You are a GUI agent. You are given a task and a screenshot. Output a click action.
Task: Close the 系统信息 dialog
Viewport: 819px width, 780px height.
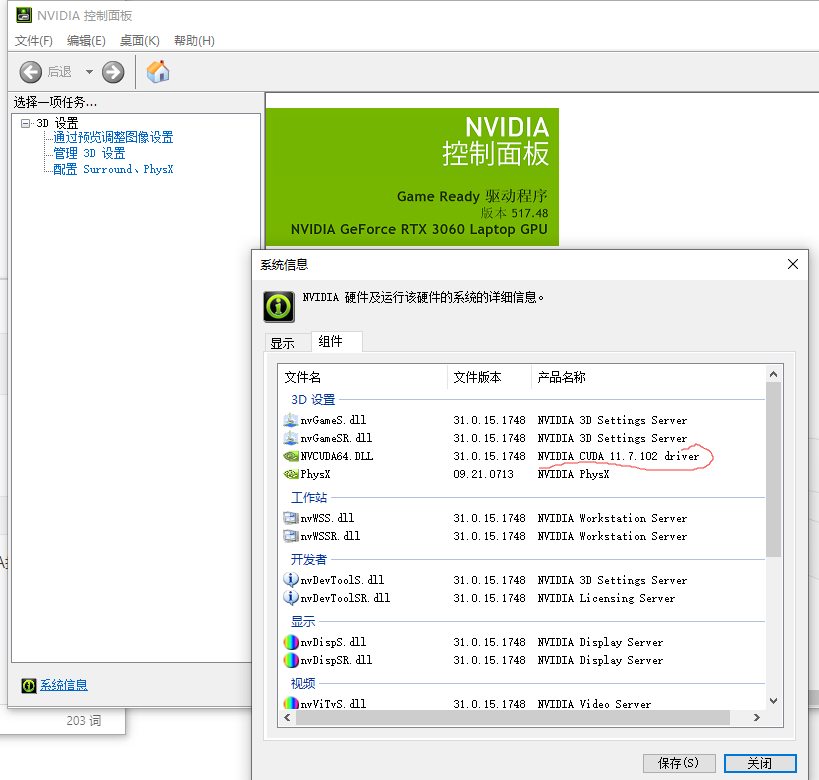[x=793, y=264]
